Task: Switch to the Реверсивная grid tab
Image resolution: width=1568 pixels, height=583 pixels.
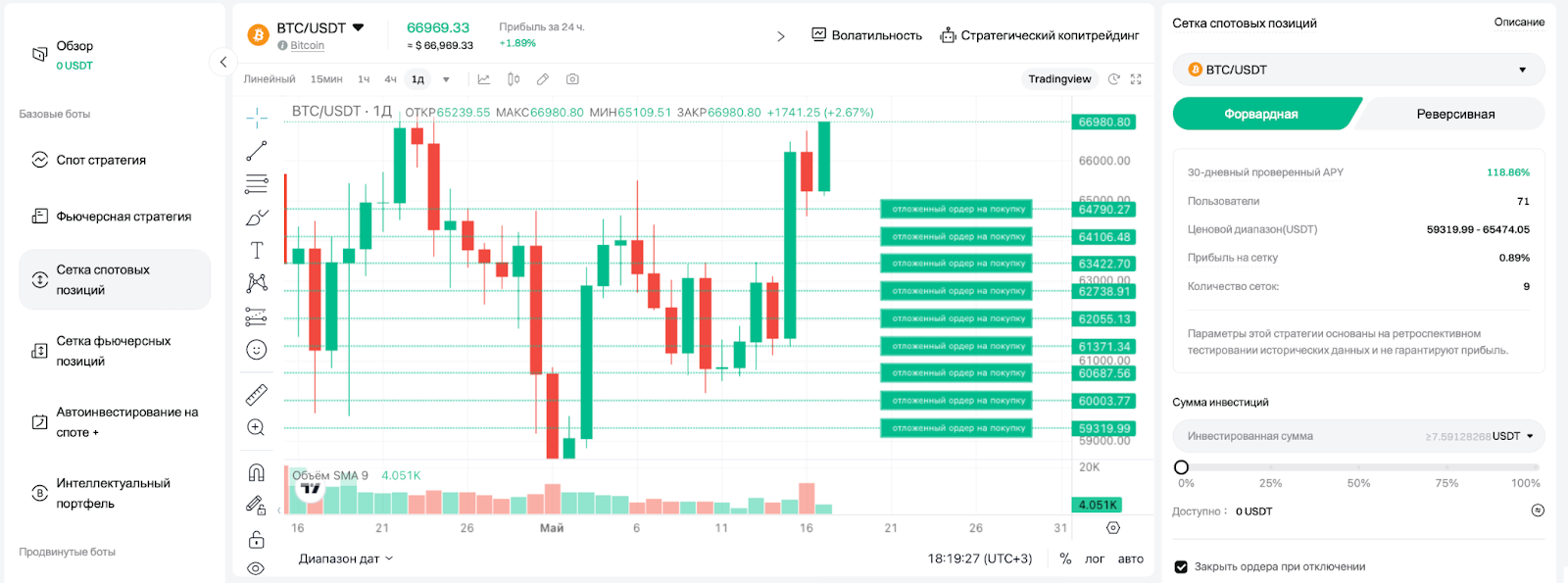Action: [x=1455, y=114]
